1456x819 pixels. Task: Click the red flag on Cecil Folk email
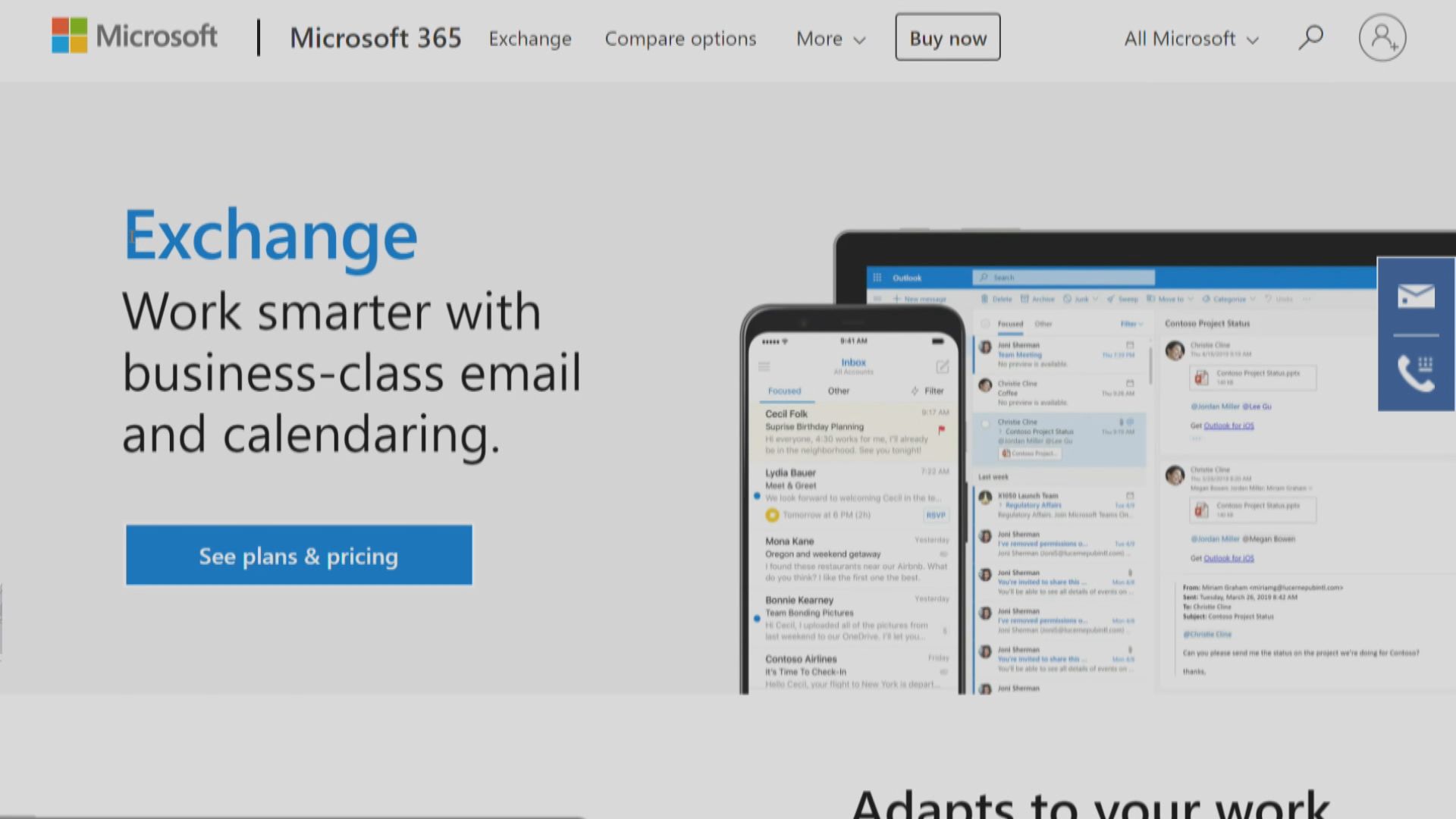[x=941, y=430]
